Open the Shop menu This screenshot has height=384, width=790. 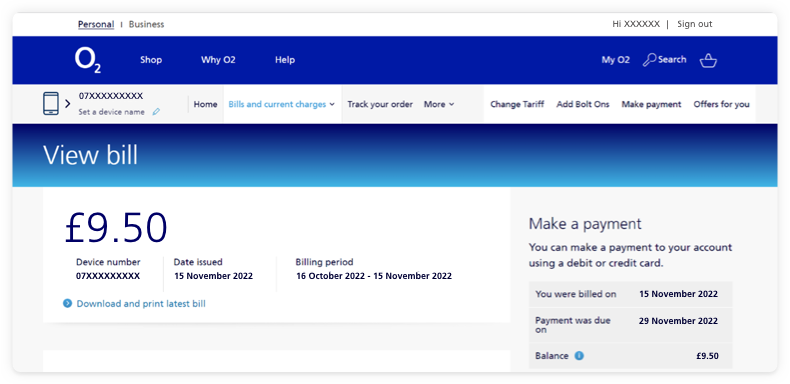(x=151, y=60)
